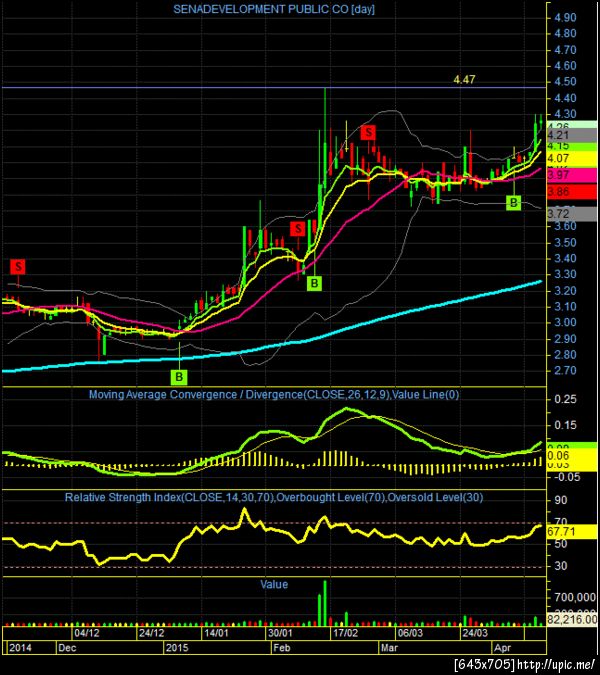Select the Relative Strength Index header
600x675 pixels.
coord(274,497)
